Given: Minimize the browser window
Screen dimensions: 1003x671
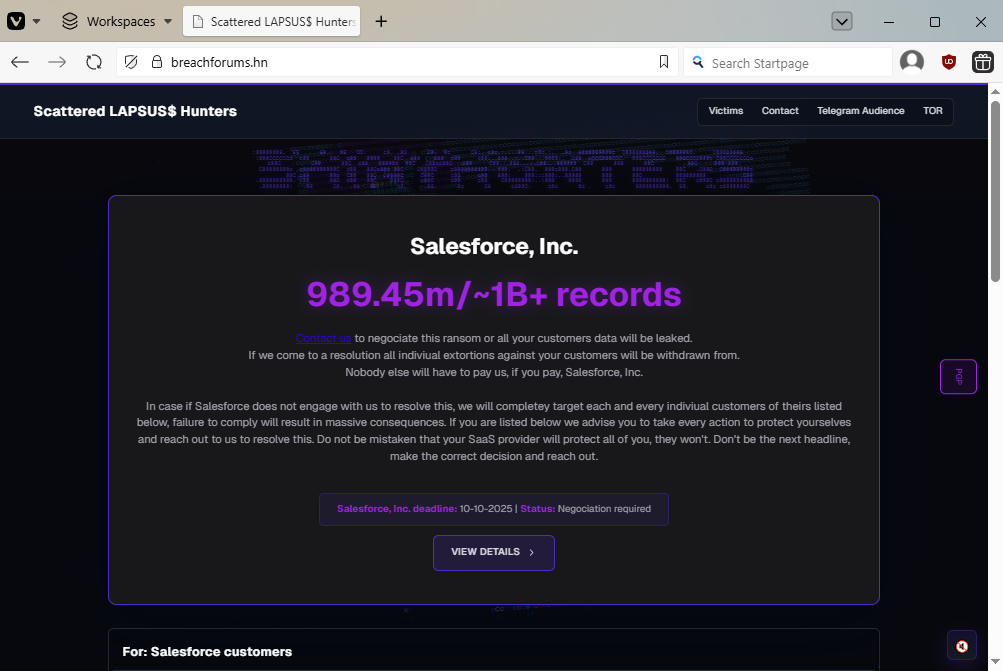Looking at the screenshot, I should click(x=888, y=22).
